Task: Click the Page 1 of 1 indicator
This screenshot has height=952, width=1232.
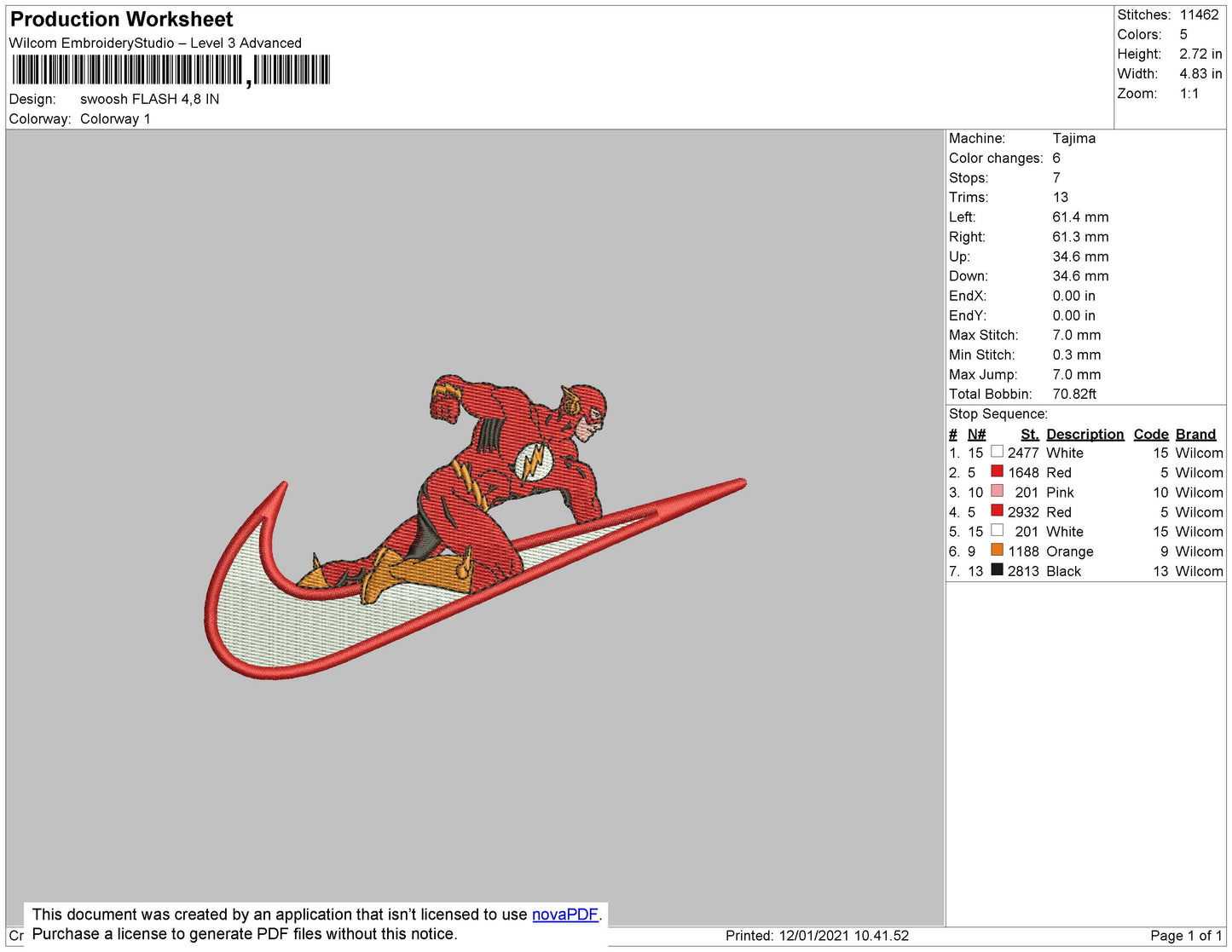Action: pos(1186,936)
